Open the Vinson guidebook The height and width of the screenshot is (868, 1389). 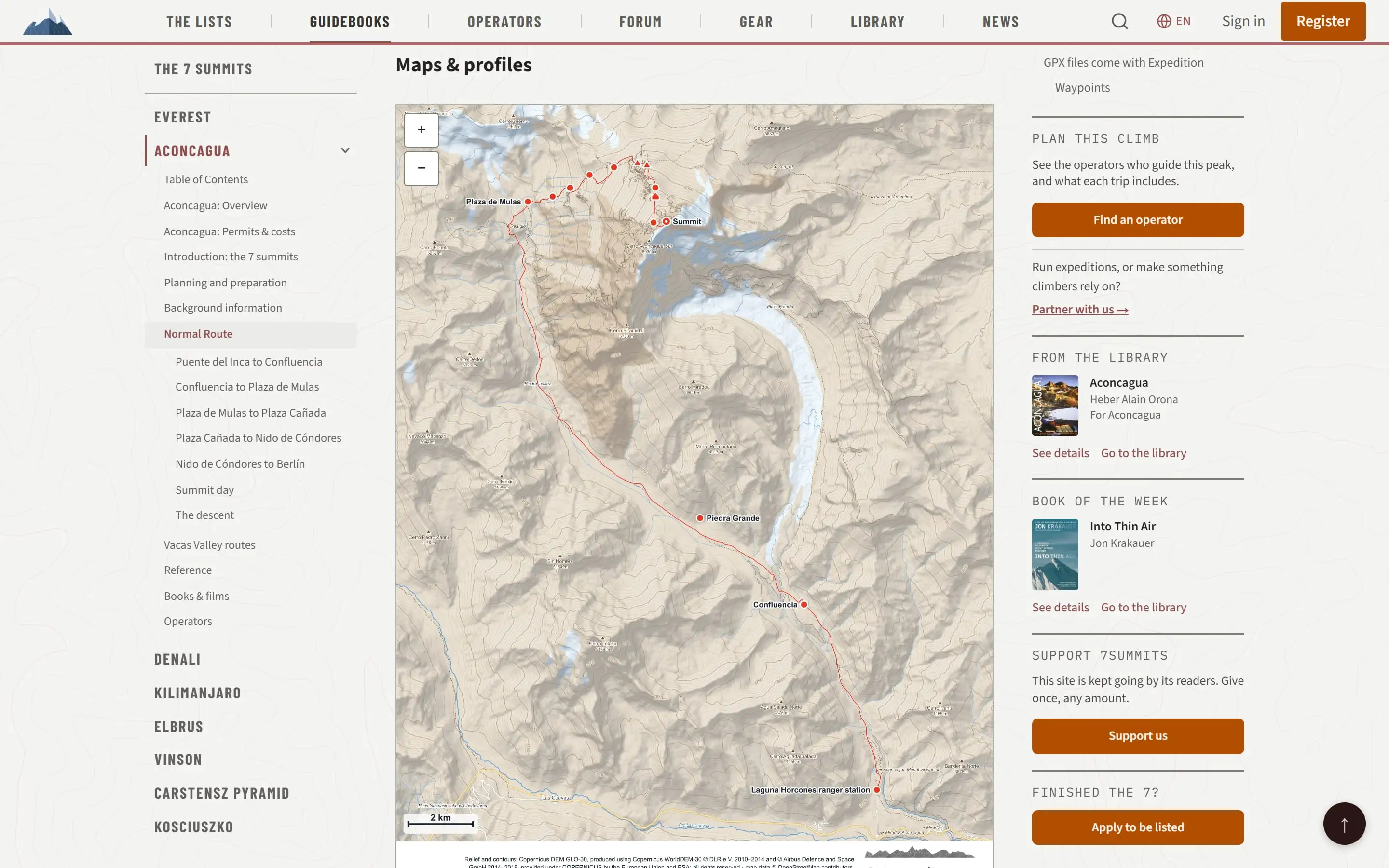point(178,759)
